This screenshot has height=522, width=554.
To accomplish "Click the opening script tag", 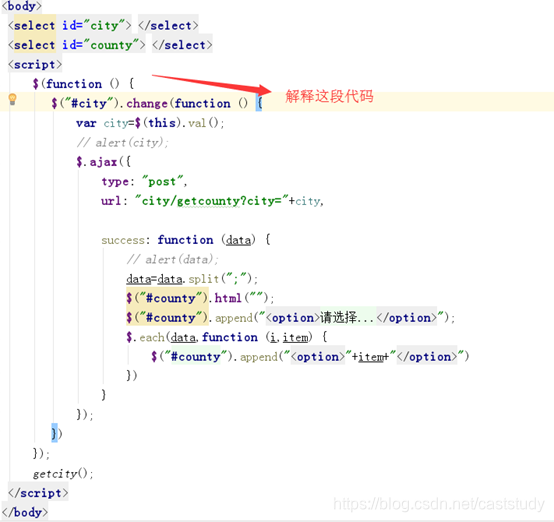I will (35, 65).
